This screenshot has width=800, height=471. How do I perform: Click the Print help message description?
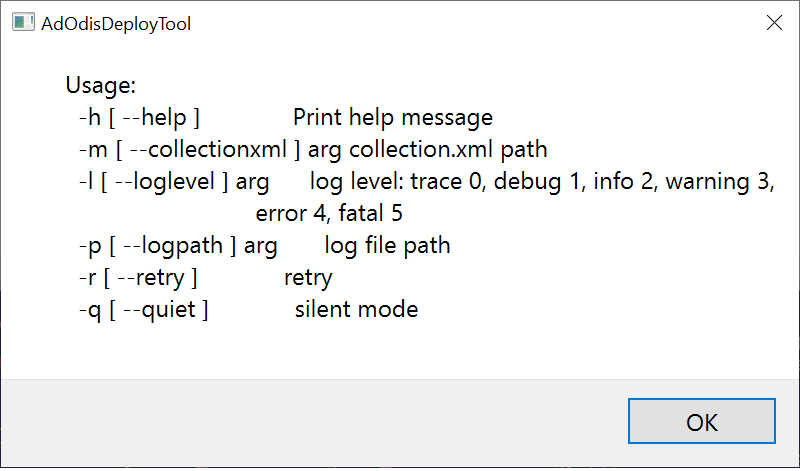[x=392, y=118]
